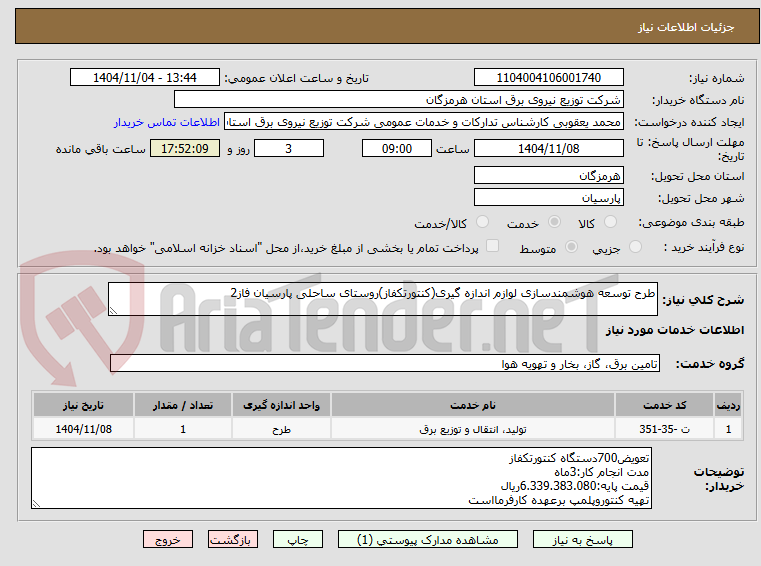Click the remaining time field 17:52:09

(x=185, y=148)
